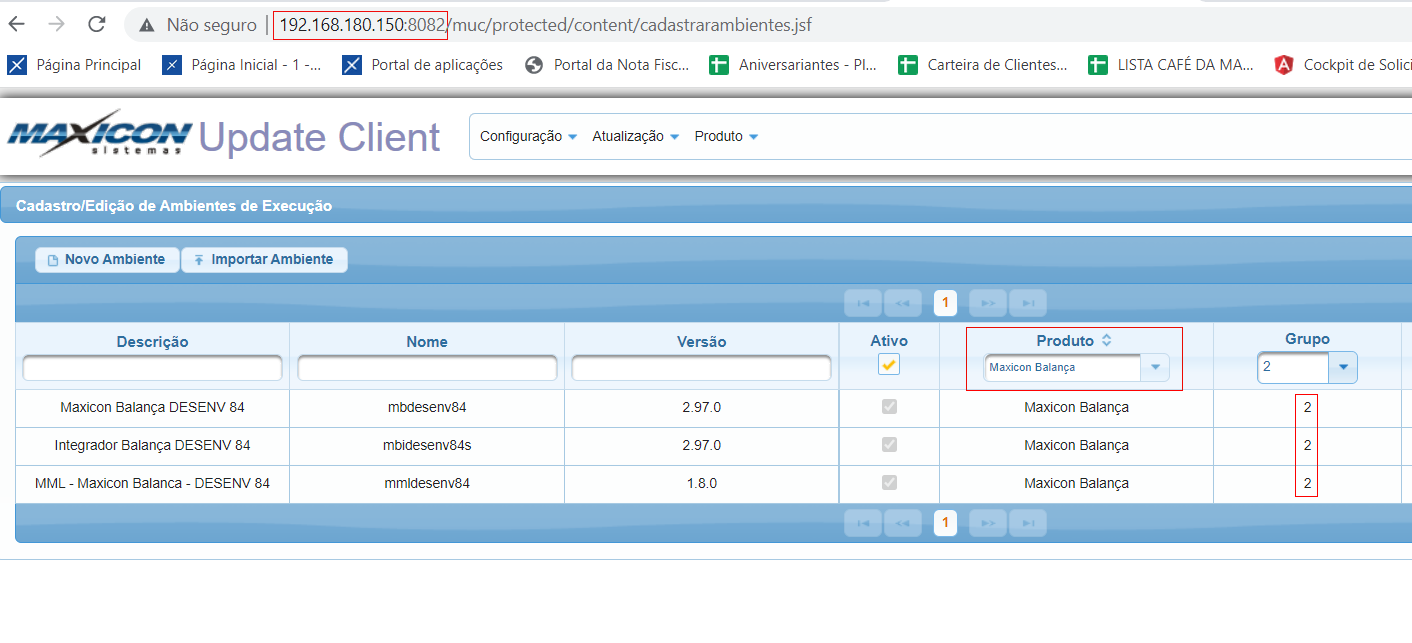Go to first page in top paginator
The image size is (1412, 643).
[x=863, y=302]
